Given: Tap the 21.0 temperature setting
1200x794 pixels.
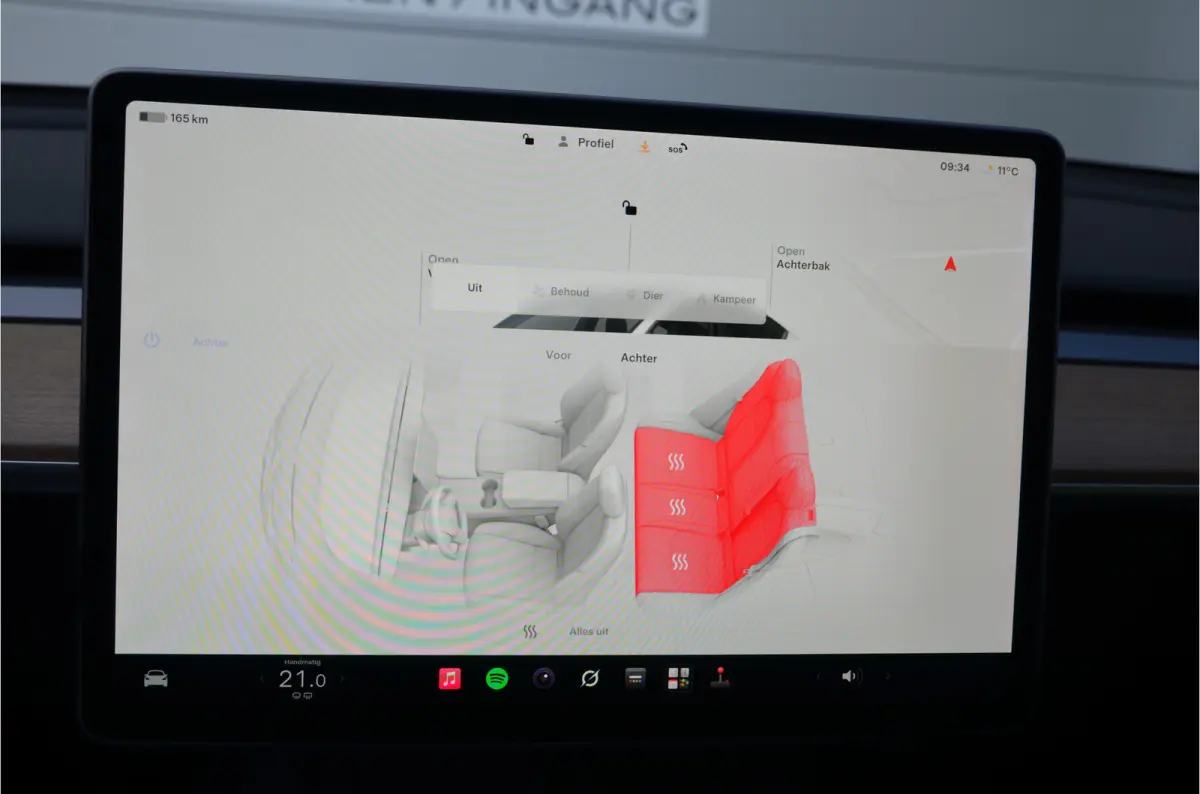Looking at the screenshot, I should coord(302,680).
